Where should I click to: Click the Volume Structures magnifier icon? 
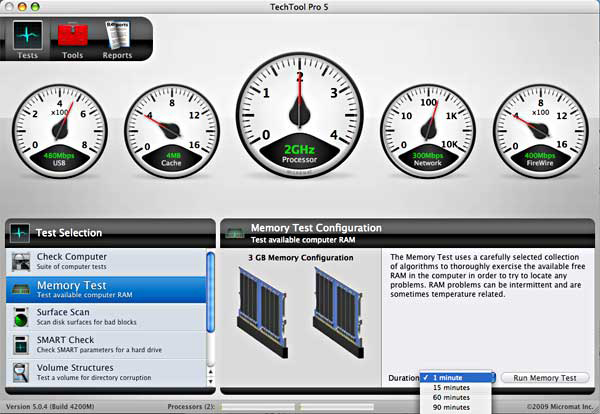tap(21, 374)
